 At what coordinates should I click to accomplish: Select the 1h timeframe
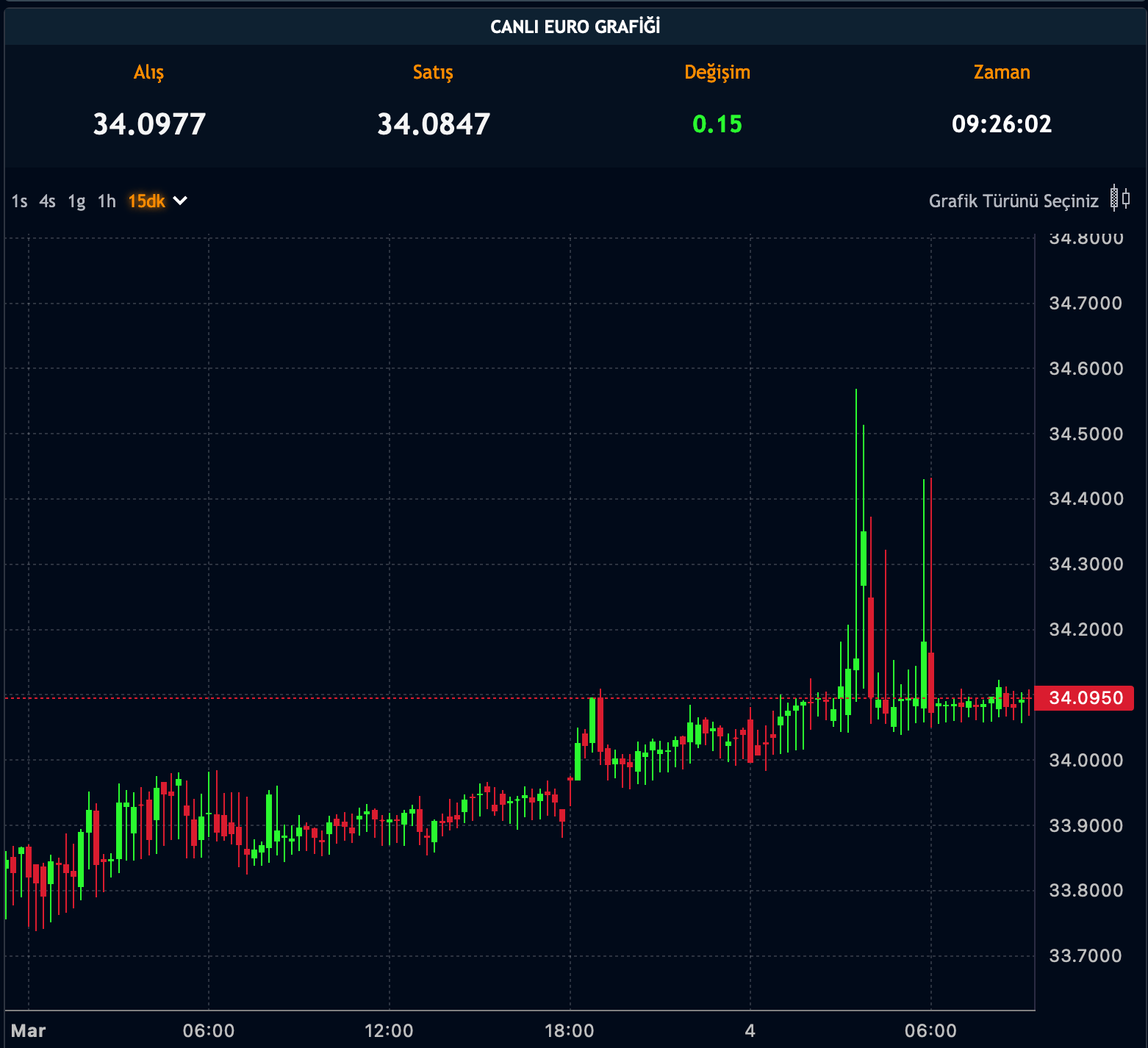pyautogui.click(x=107, y=201)
